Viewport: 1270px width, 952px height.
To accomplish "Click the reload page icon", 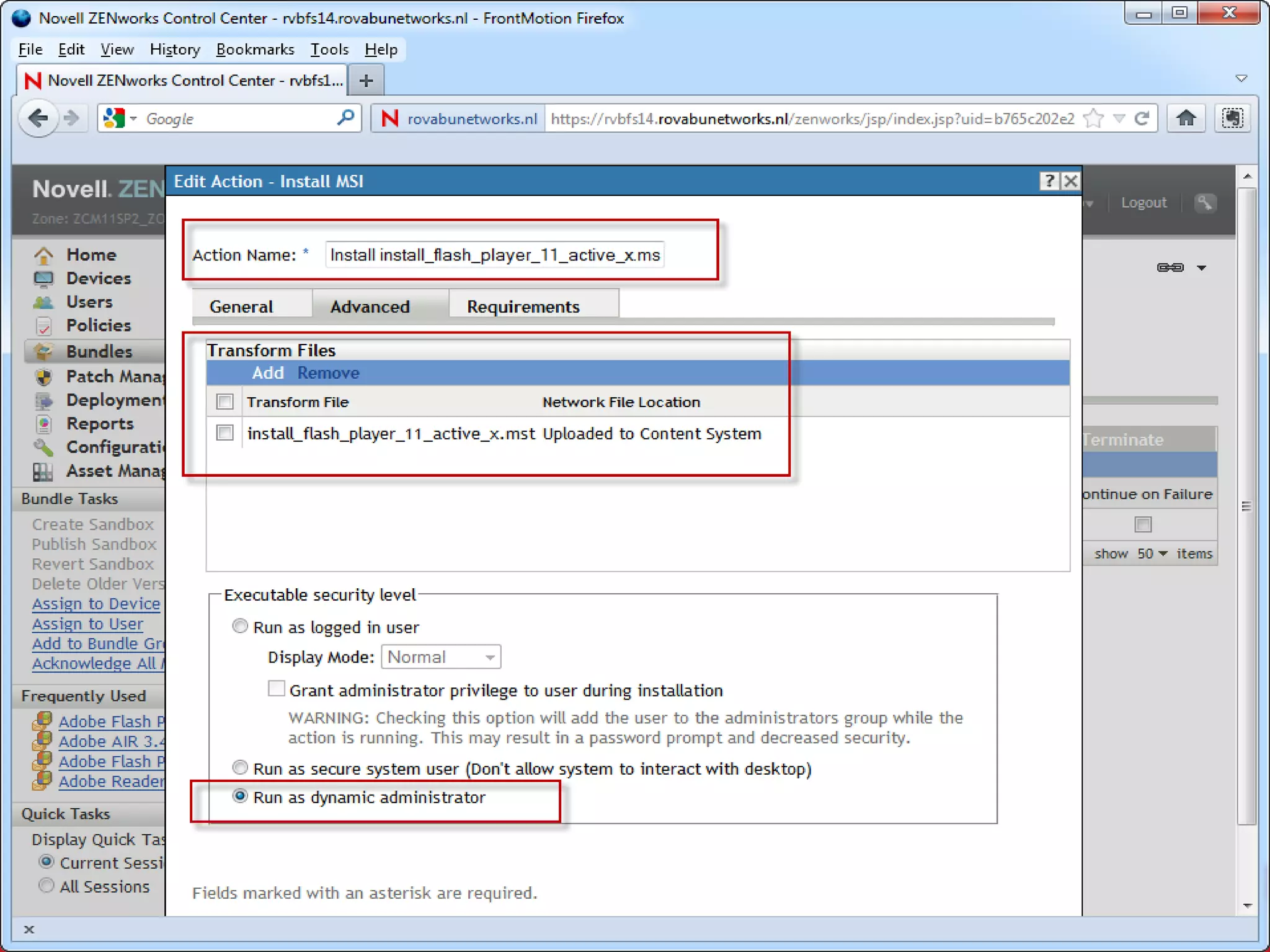I will 1142,118.
